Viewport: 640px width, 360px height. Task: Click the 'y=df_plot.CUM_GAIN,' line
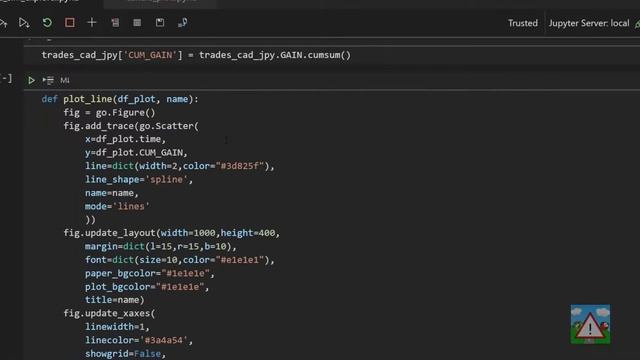pos(136,153)
